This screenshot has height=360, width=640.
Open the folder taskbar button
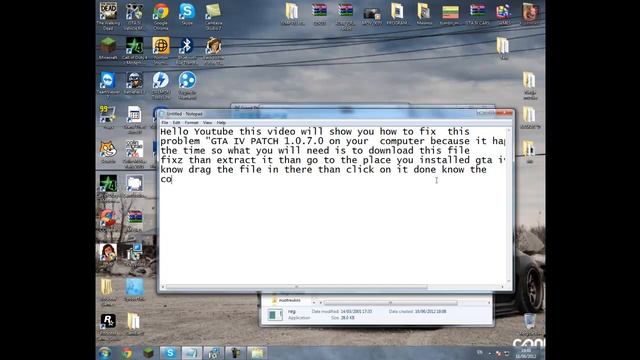click(x=257, y=353)
